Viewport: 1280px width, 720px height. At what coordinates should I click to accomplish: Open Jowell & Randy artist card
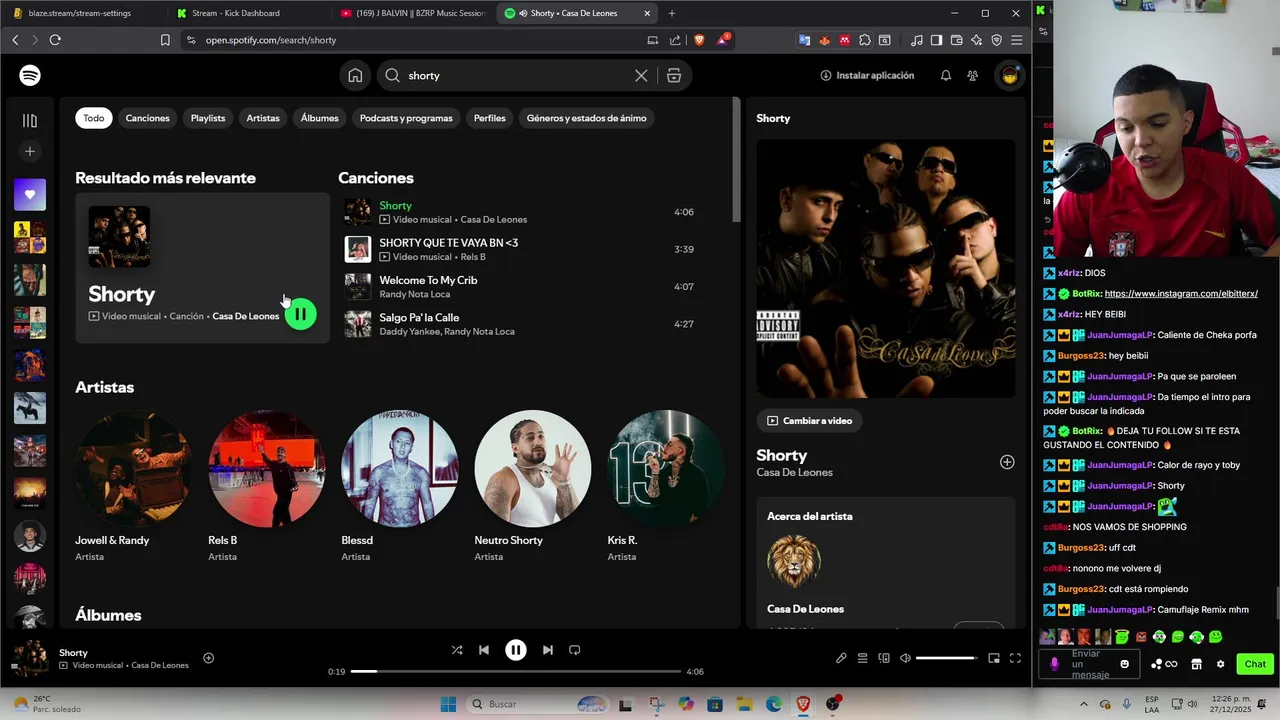click(133, 486)
